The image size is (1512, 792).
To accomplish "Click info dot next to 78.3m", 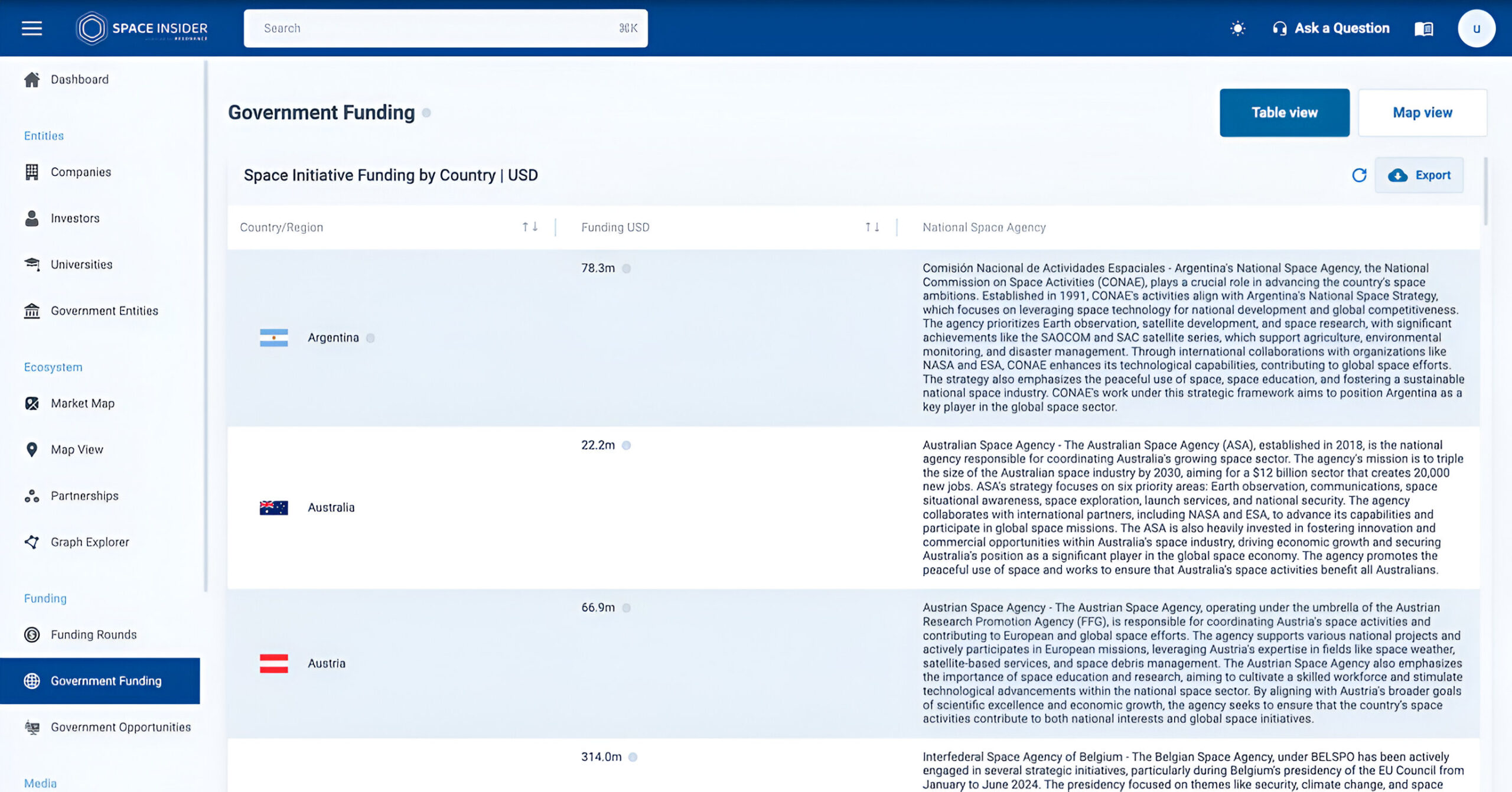I will (627, 269).
